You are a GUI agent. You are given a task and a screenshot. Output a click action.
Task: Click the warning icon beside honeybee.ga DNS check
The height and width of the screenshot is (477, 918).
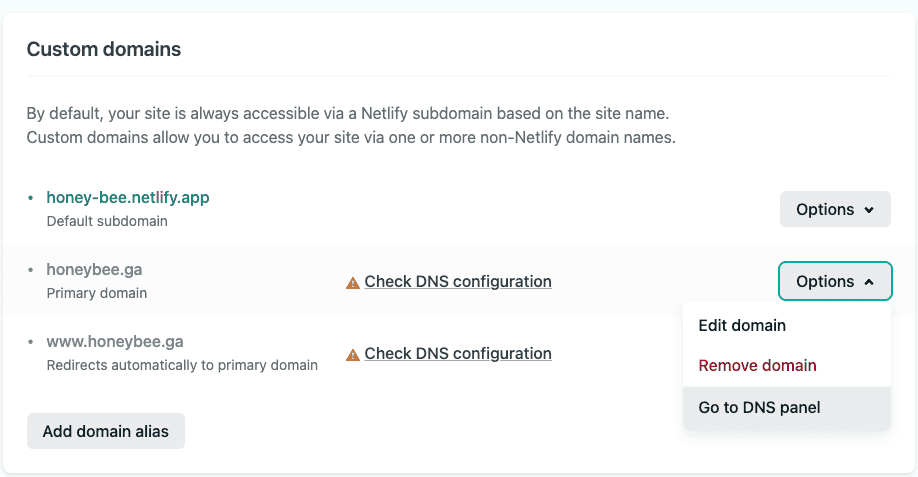[x=352, y=283]
